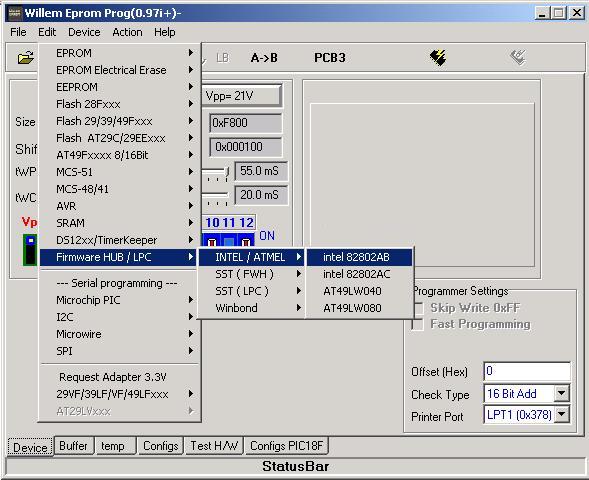Switch to Configs PIC18F tab
589x480 pixels.
pos(287,446)
